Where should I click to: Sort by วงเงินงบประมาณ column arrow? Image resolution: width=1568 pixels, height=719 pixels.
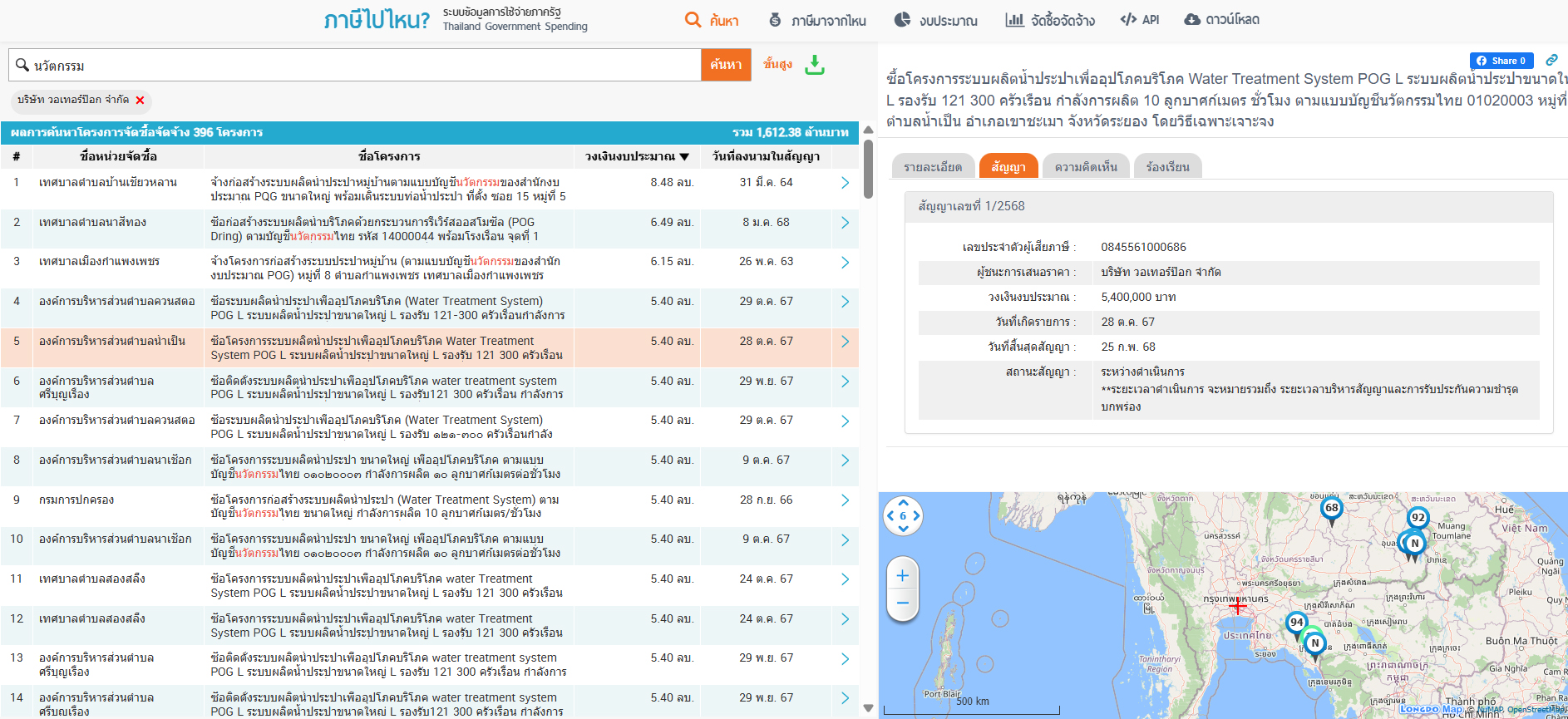(684, 156)
